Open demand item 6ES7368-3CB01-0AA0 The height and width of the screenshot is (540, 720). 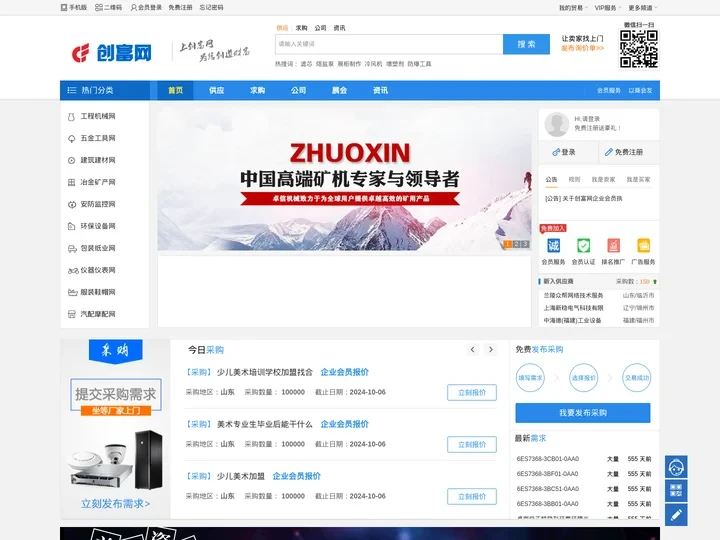point(548,459)
